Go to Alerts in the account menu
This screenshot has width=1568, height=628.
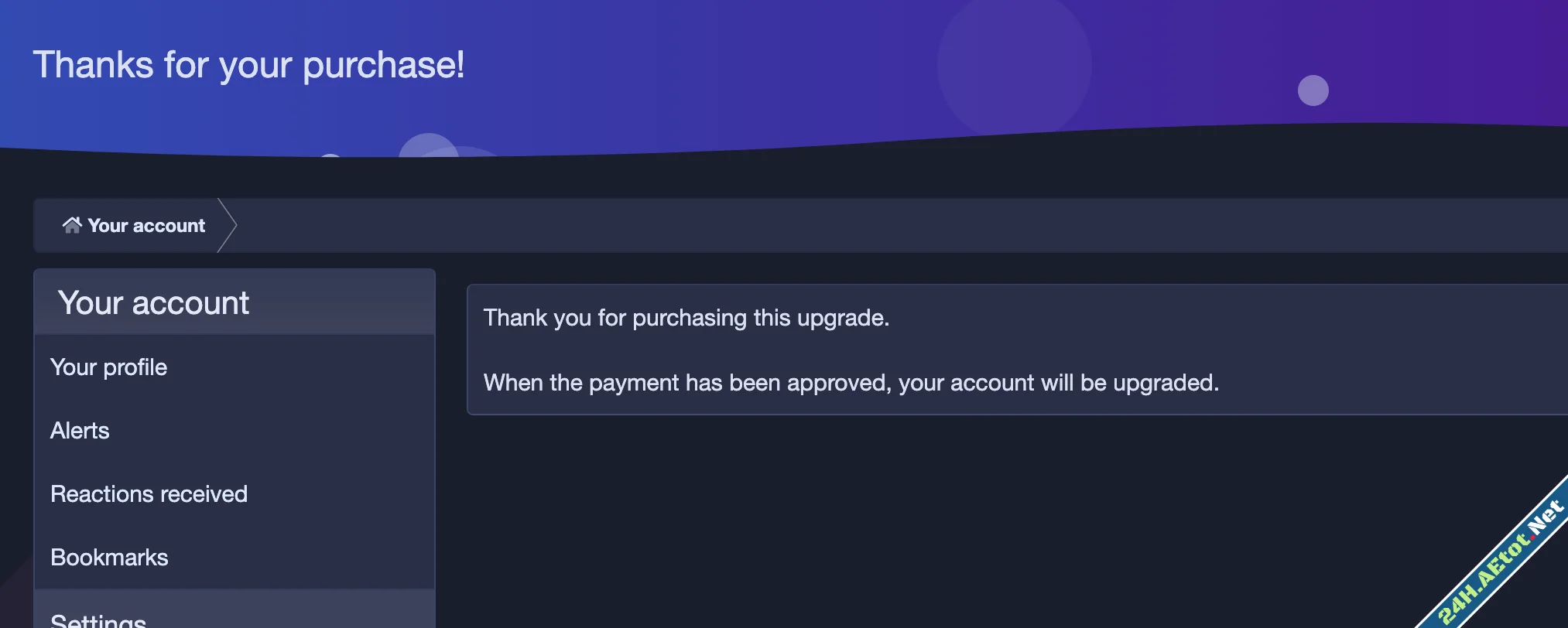click(80, 431)
